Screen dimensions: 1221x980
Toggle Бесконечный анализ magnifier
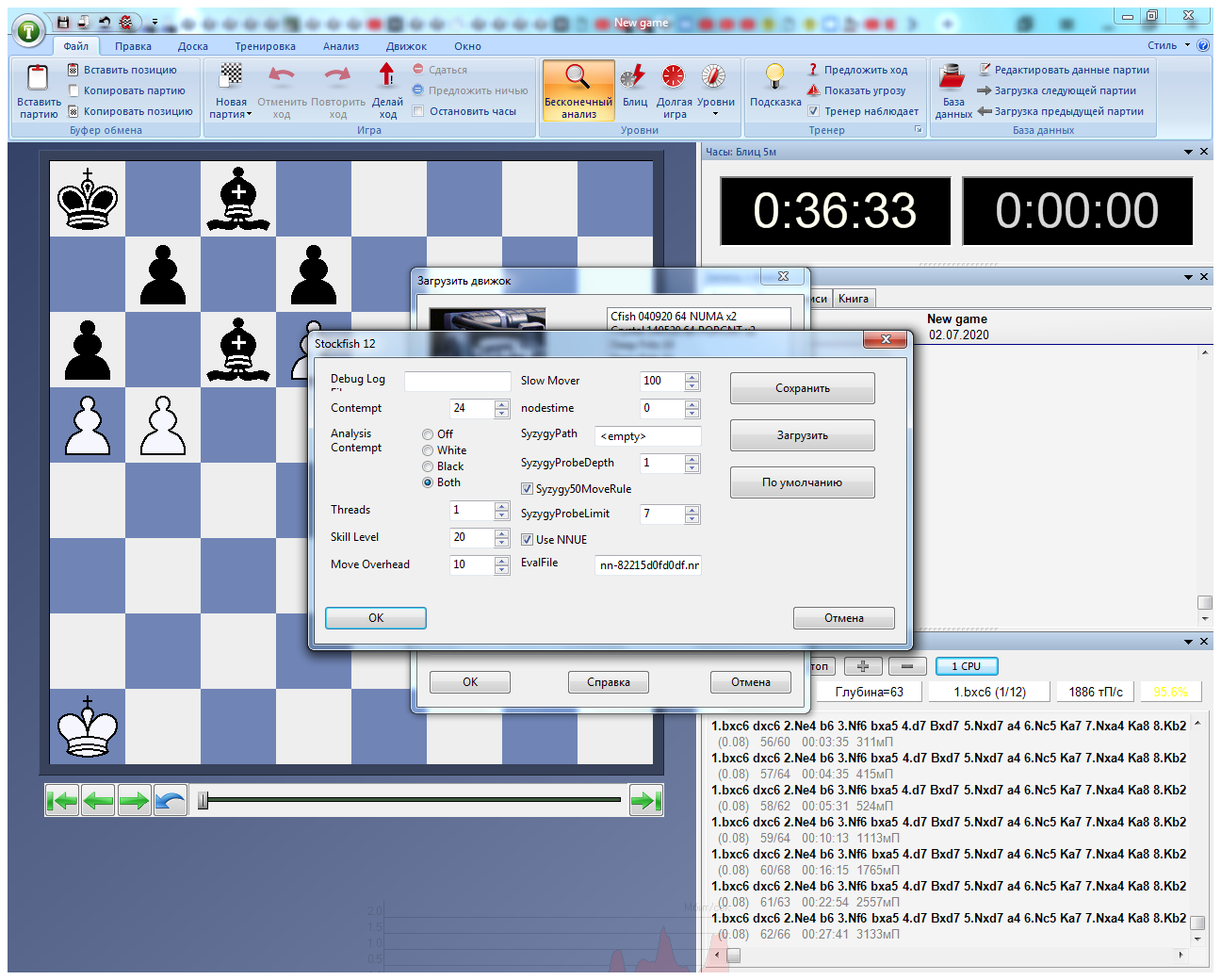[x=578, y=76]
